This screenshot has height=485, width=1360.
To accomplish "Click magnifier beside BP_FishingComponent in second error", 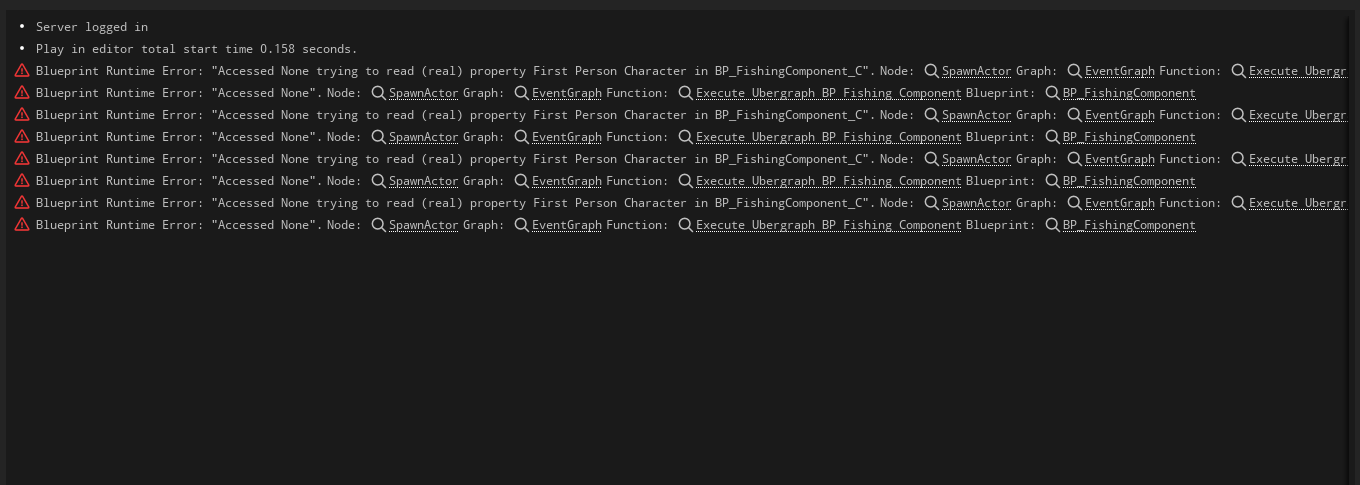I will click(1052, 93).
